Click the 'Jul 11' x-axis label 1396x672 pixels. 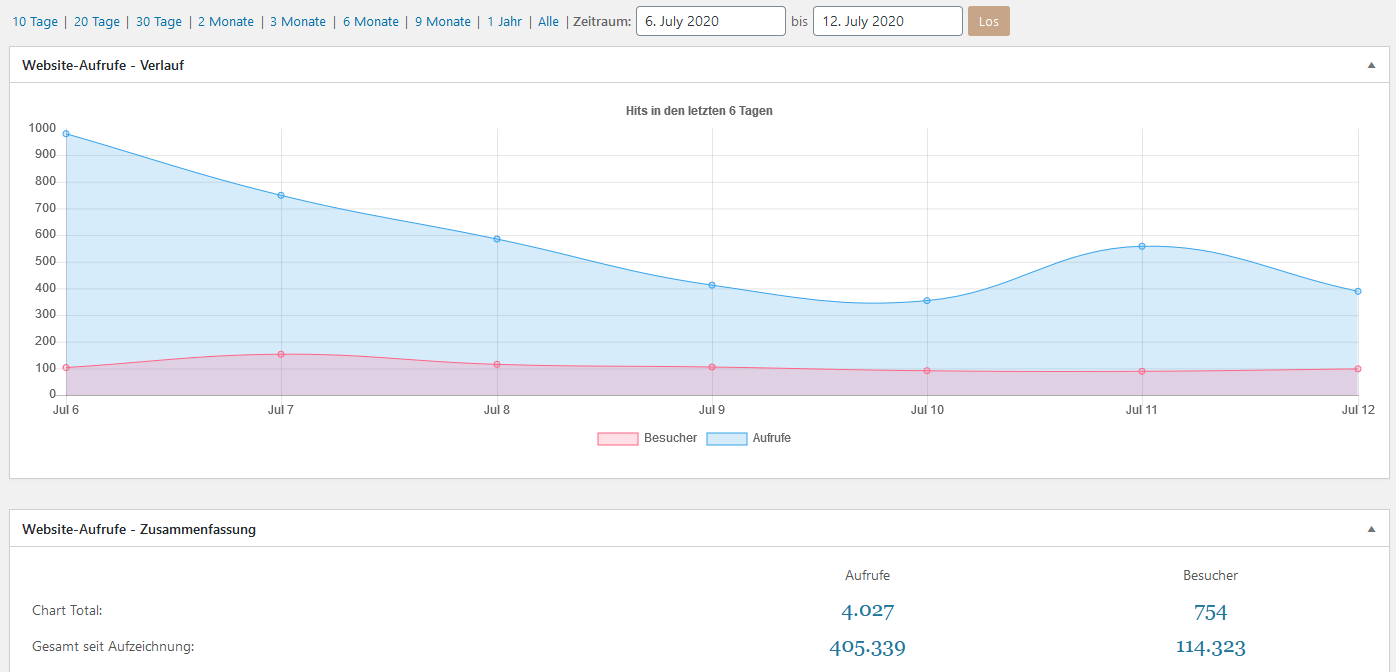pyautogui.click(x=1142, y=410)
